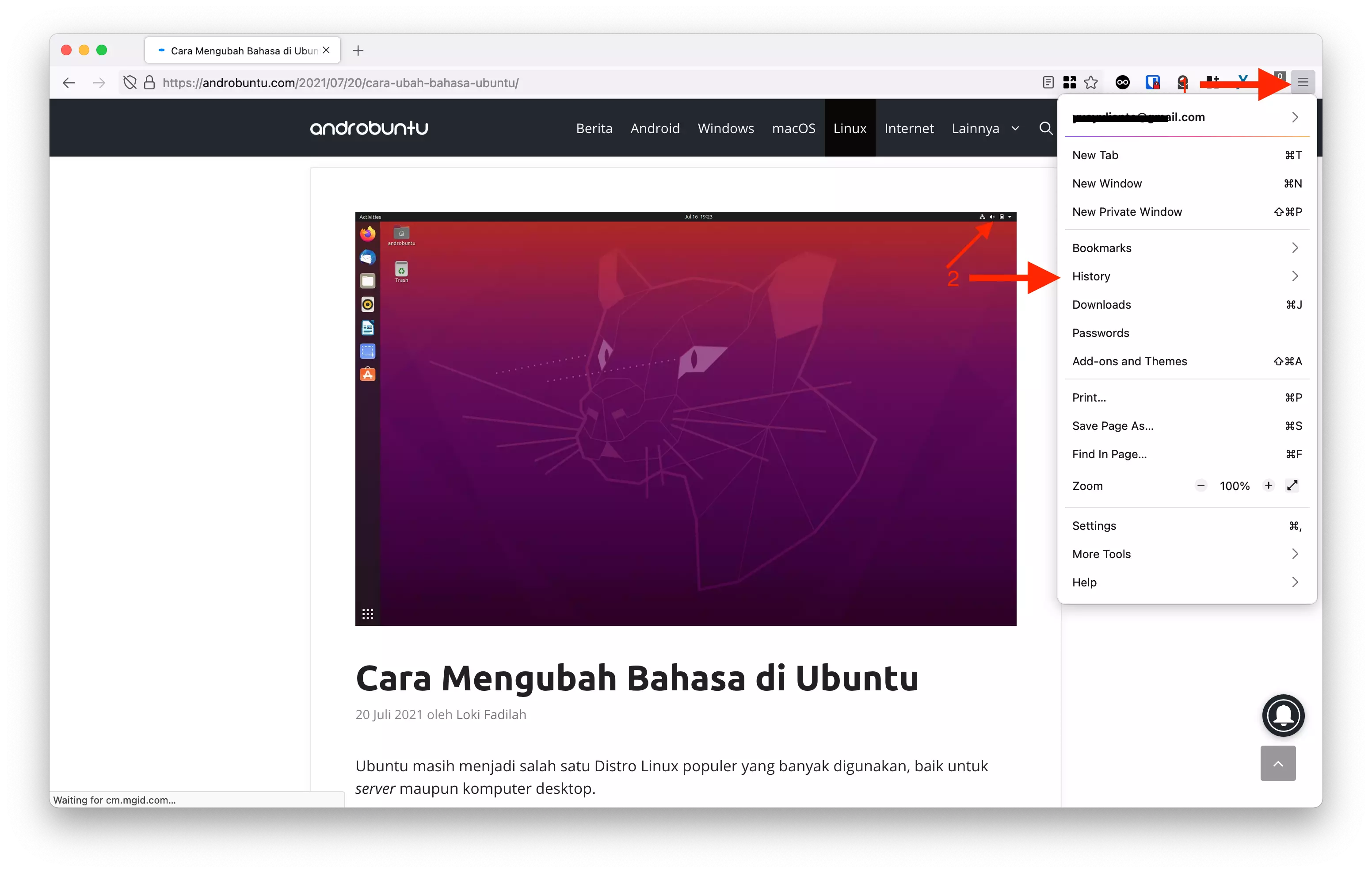Click the new tab plus button
Image resolution: width=1372 pixels, height=873 pixels.
(358, 51)
